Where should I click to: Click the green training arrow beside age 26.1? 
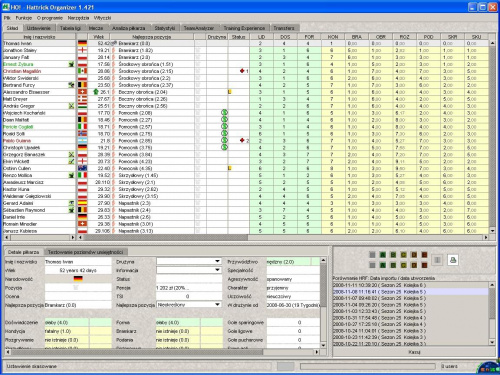point(96,92)
